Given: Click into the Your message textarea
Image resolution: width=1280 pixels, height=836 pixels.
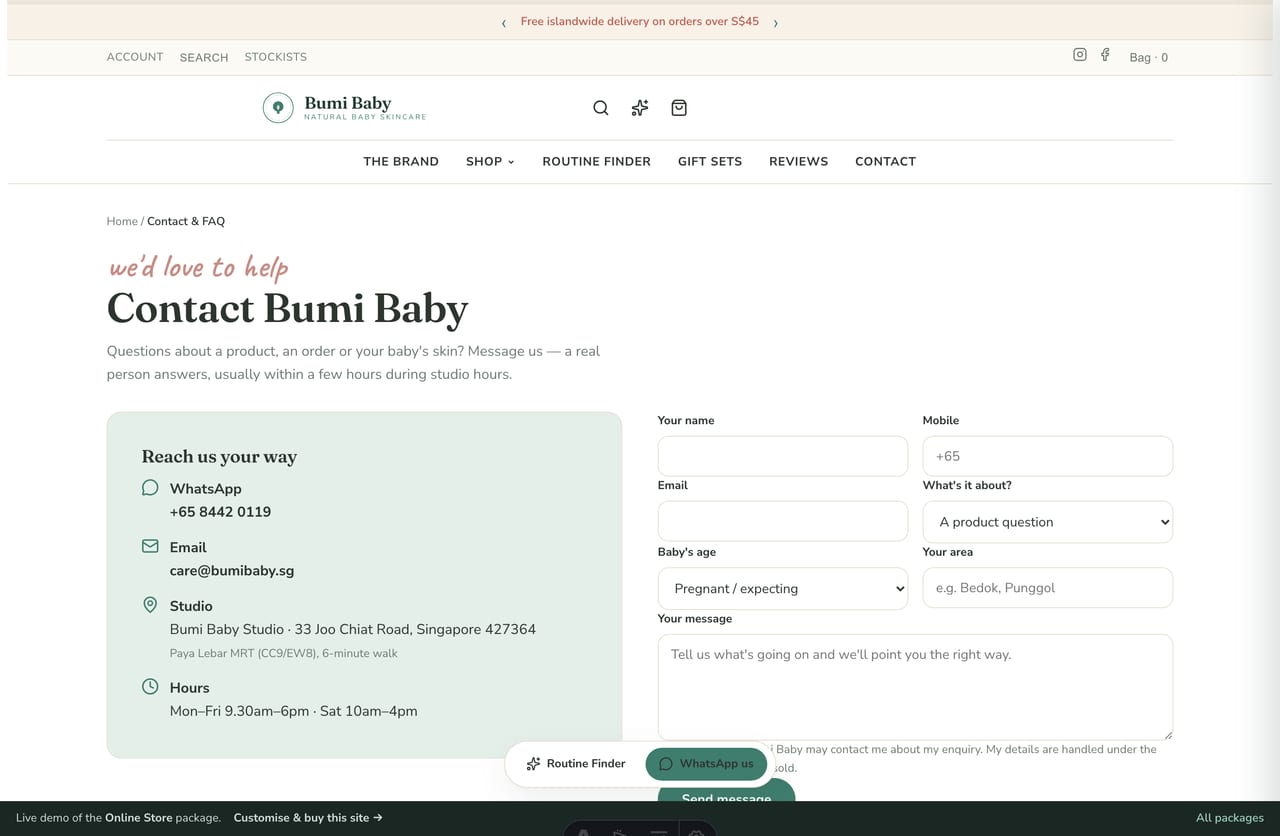Looking at the screenshot, I should (x=915, y=687).
